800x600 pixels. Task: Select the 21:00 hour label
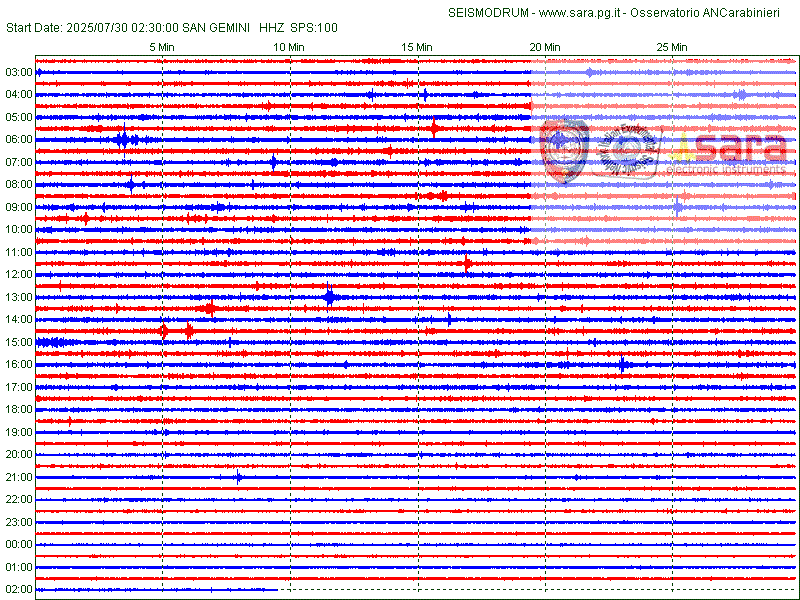[19, 478]
